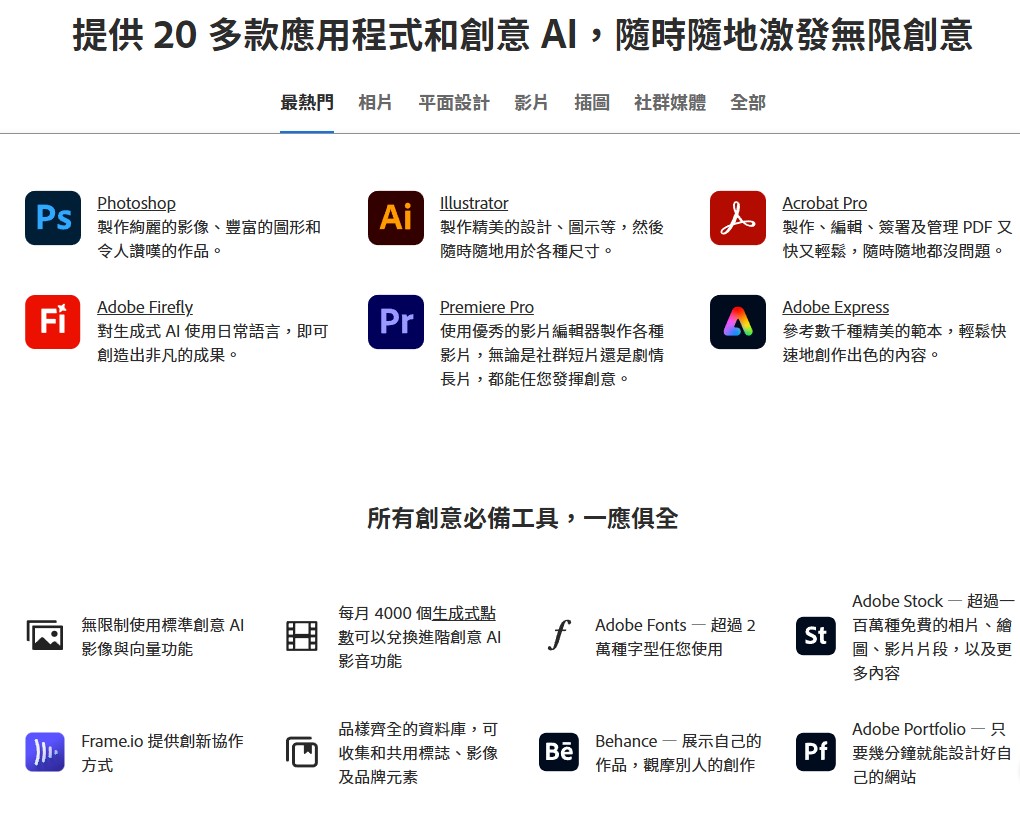Click the Illustrator Ai app icon
The width and height of the screenshot is (1020, 815).
(396, 218)
